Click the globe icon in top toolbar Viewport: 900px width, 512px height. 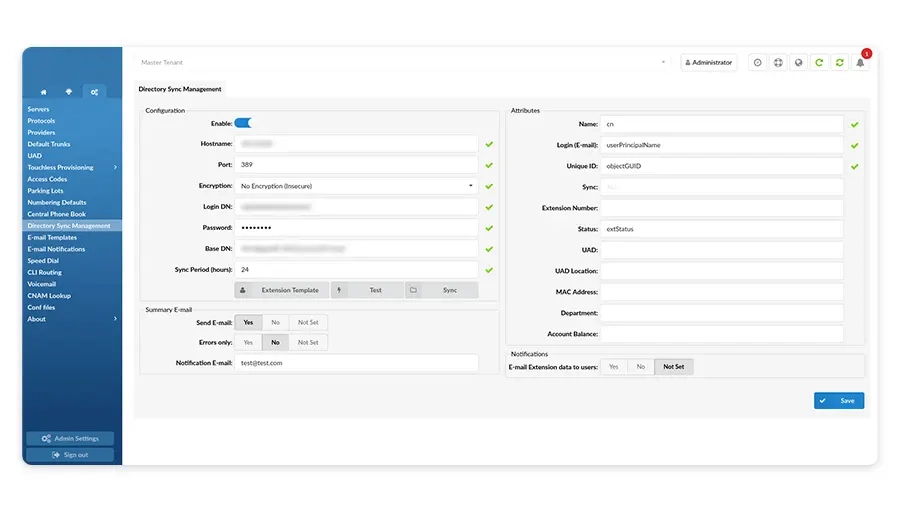pos(798,63)
